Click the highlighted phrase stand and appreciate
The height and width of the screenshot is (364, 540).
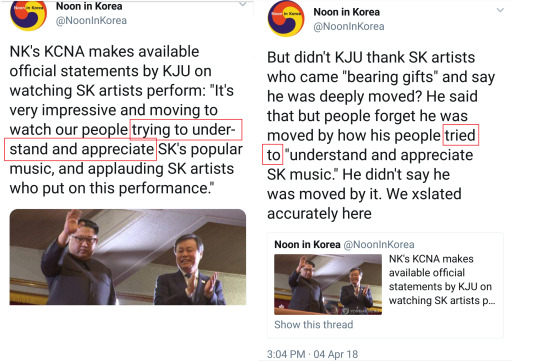[81, 149]
